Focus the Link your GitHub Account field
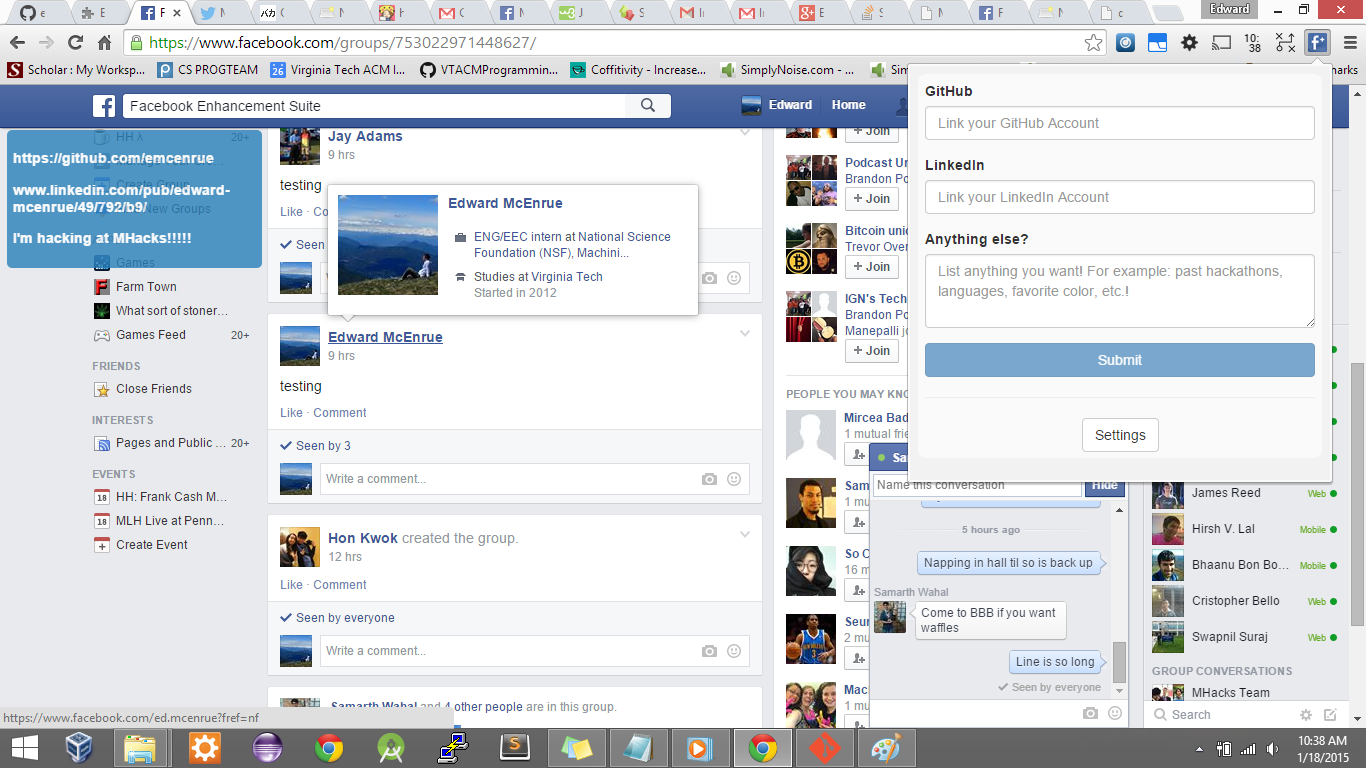Screen dimensions: 1368x768 click(1119, 123)
